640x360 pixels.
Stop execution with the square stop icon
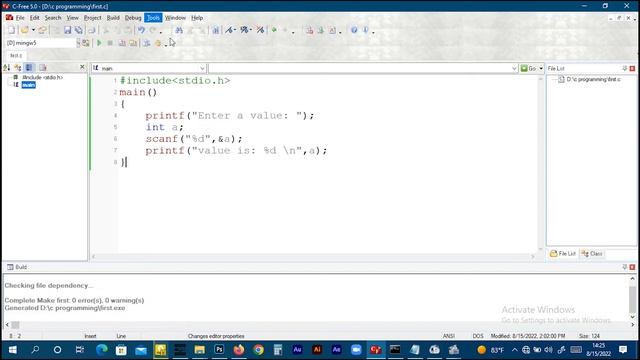pyautogui.click(x=110, y=43)
